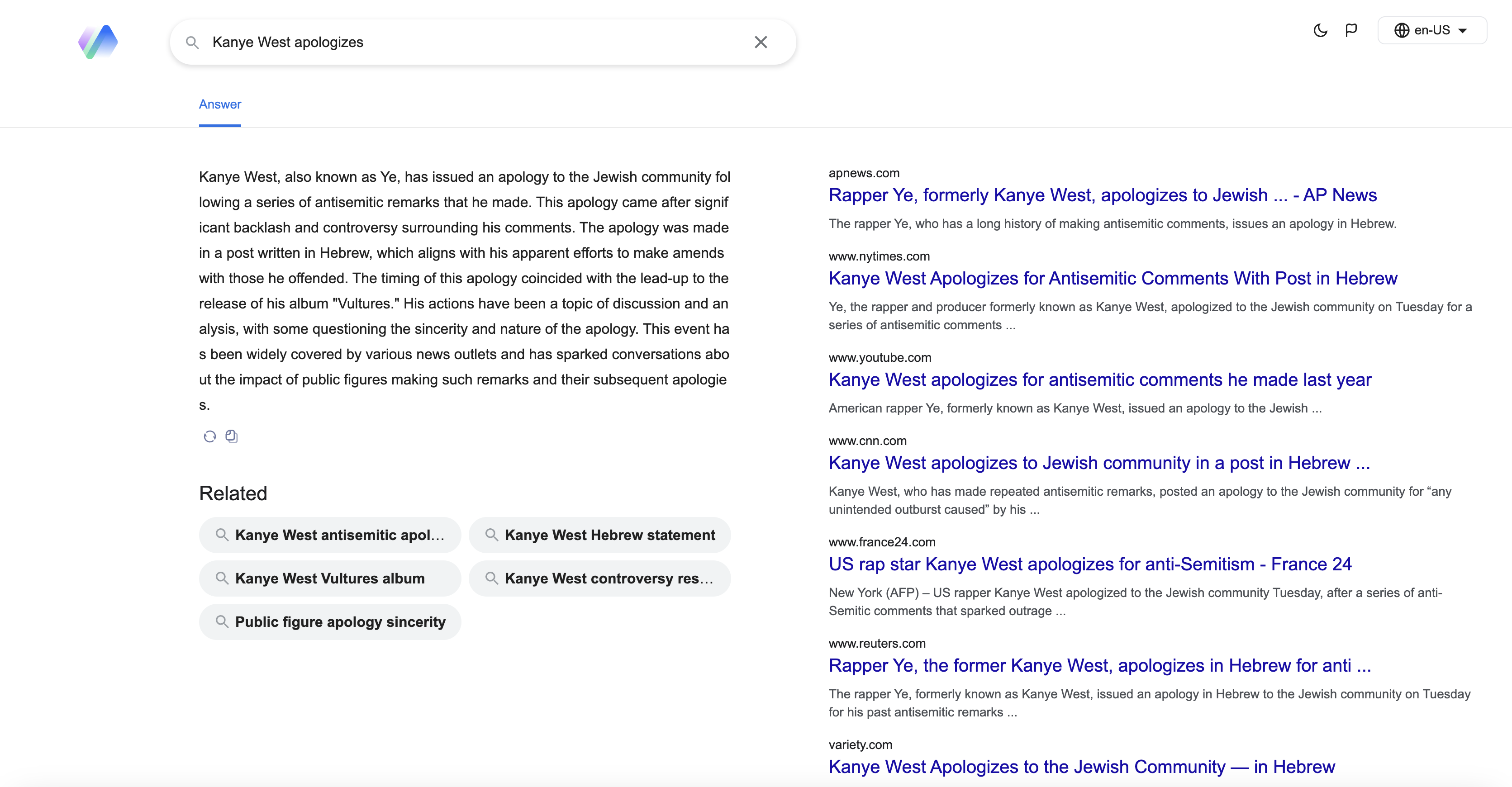Open the CNN Hebrew post article link
The width and height of the screenshot is (1512, 787).
click(1099, 463)
